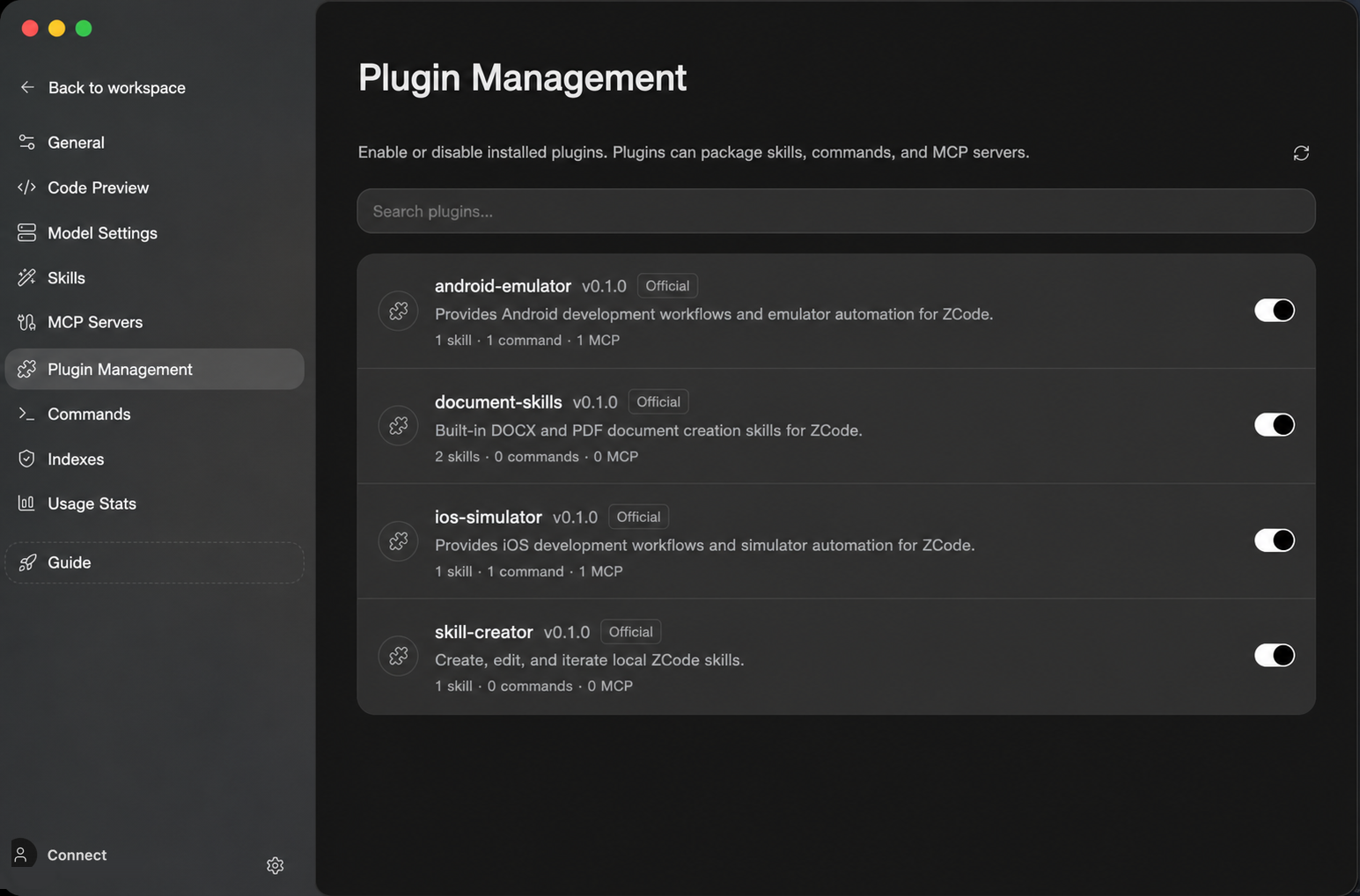Click the ios-simulator plugin name

[x=489, y=517]
